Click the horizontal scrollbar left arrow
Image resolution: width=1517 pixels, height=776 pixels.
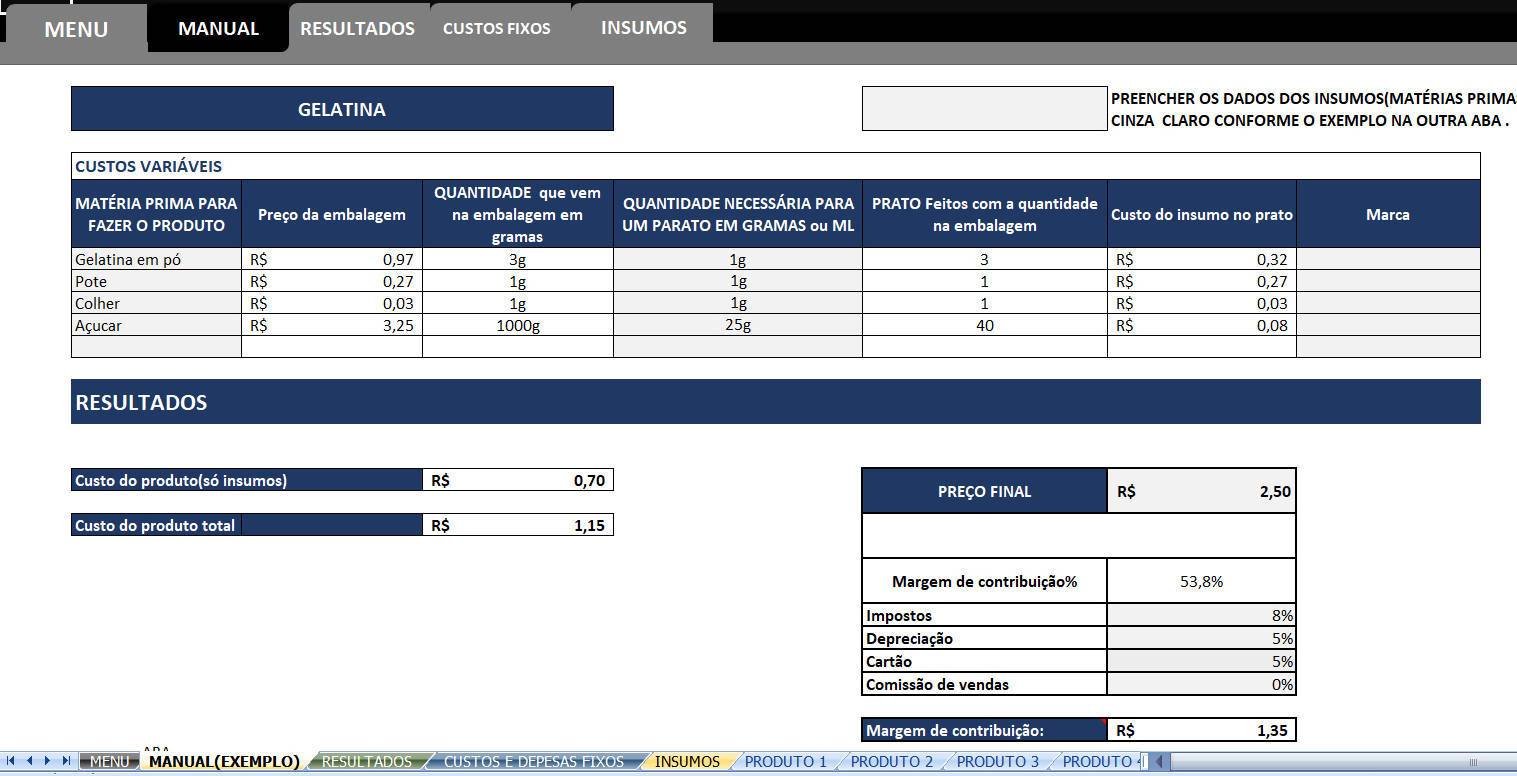(1158, 762)
